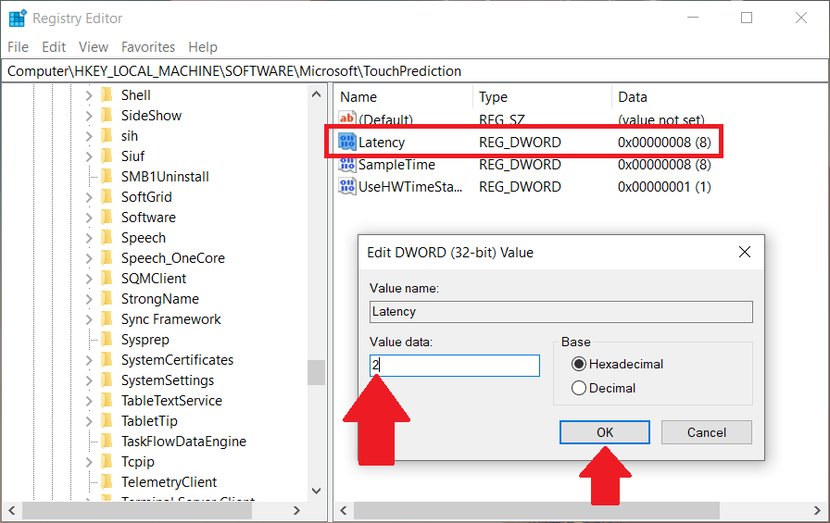Click the Speech folder icon

coord(107,237)
